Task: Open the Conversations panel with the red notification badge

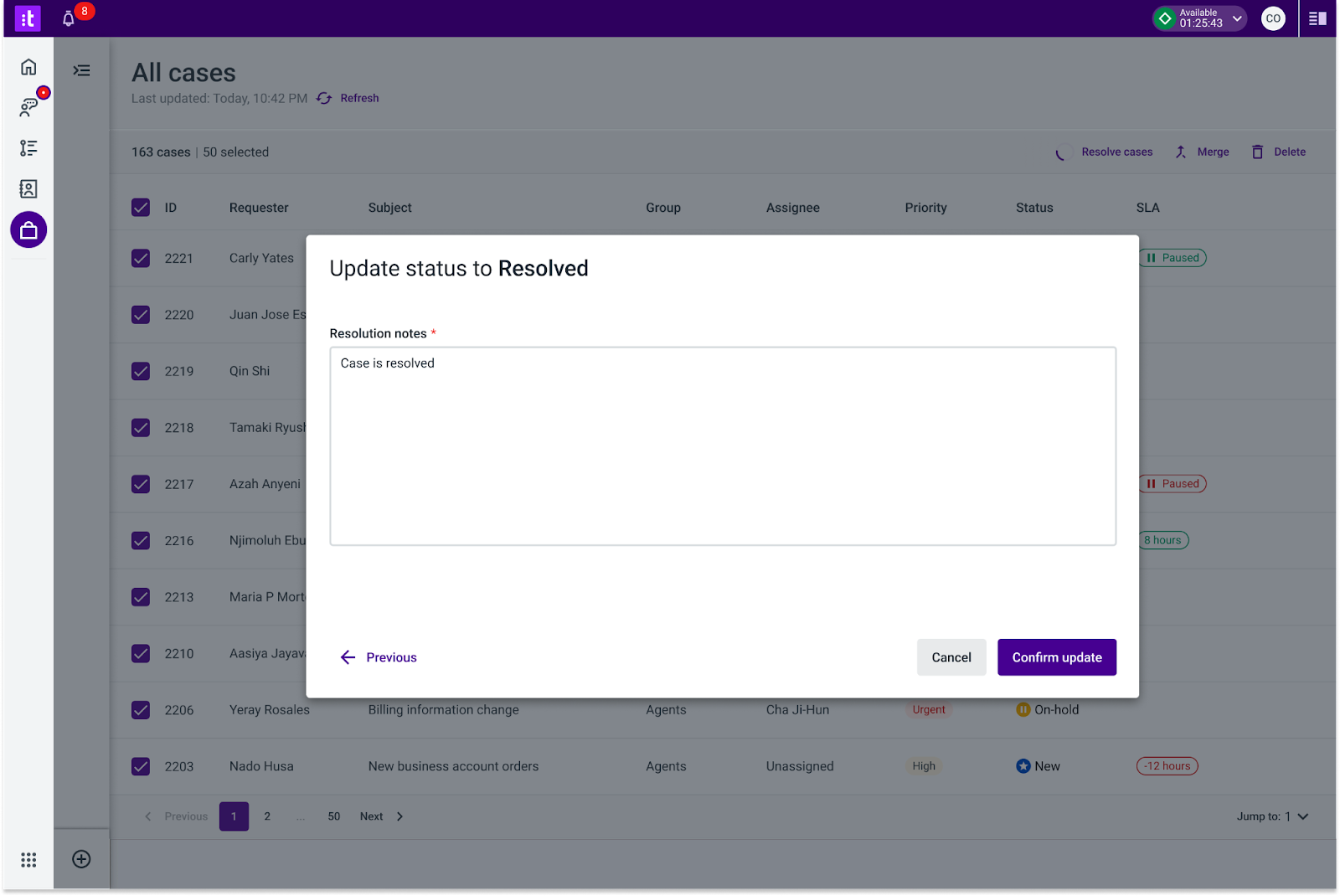Action: (28, 106)
